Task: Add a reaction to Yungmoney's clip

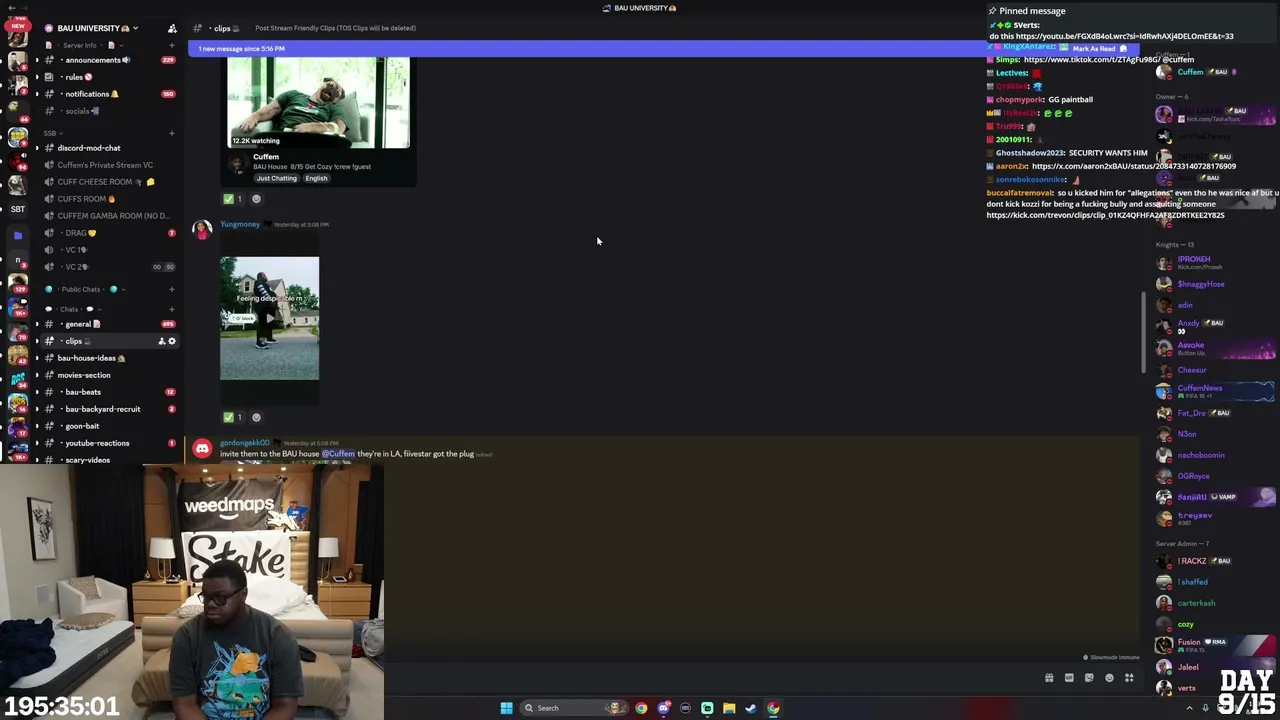Action: click(x=256, y=417)
